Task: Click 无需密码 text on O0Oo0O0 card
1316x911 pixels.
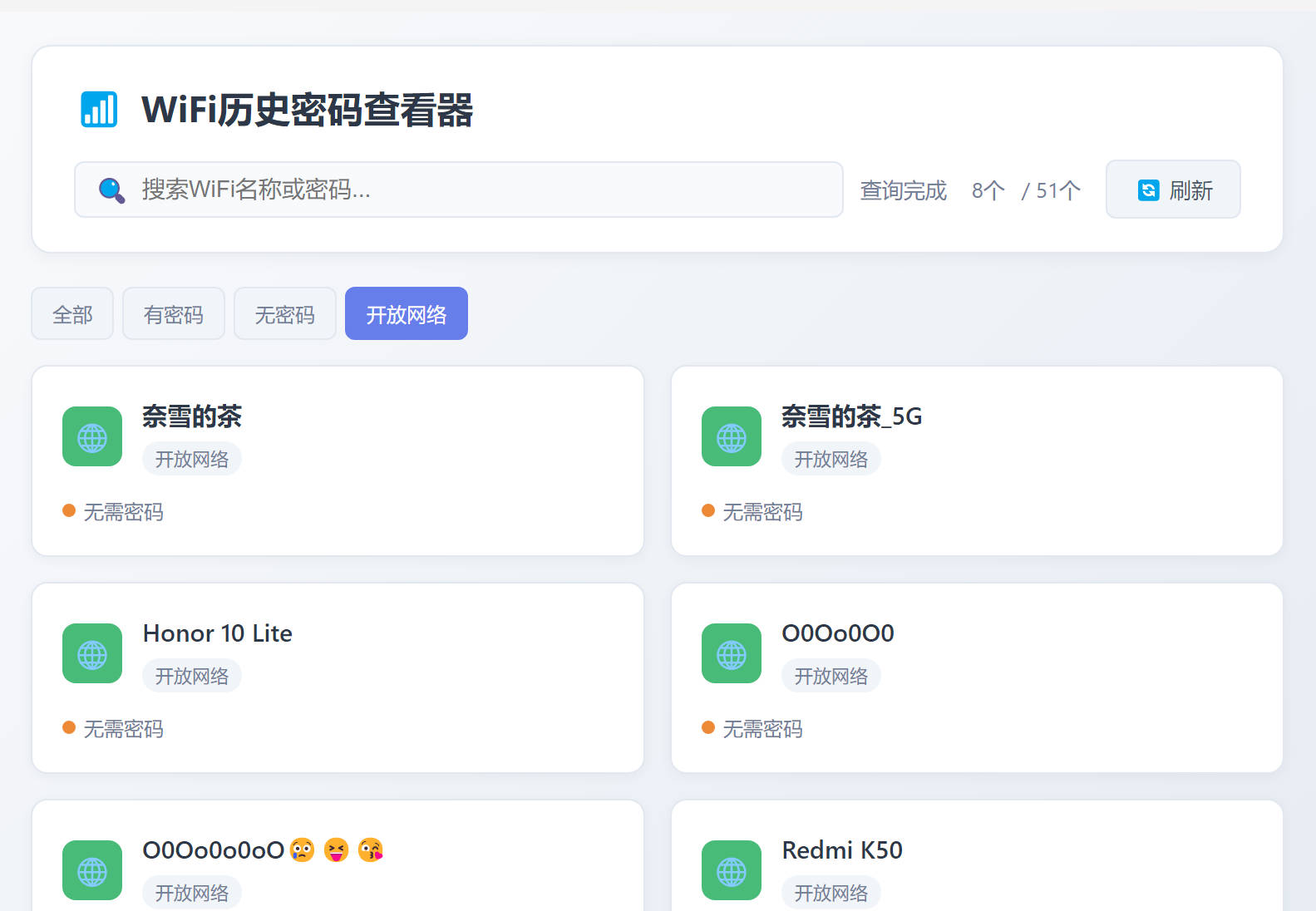Action: click(763, 729)
